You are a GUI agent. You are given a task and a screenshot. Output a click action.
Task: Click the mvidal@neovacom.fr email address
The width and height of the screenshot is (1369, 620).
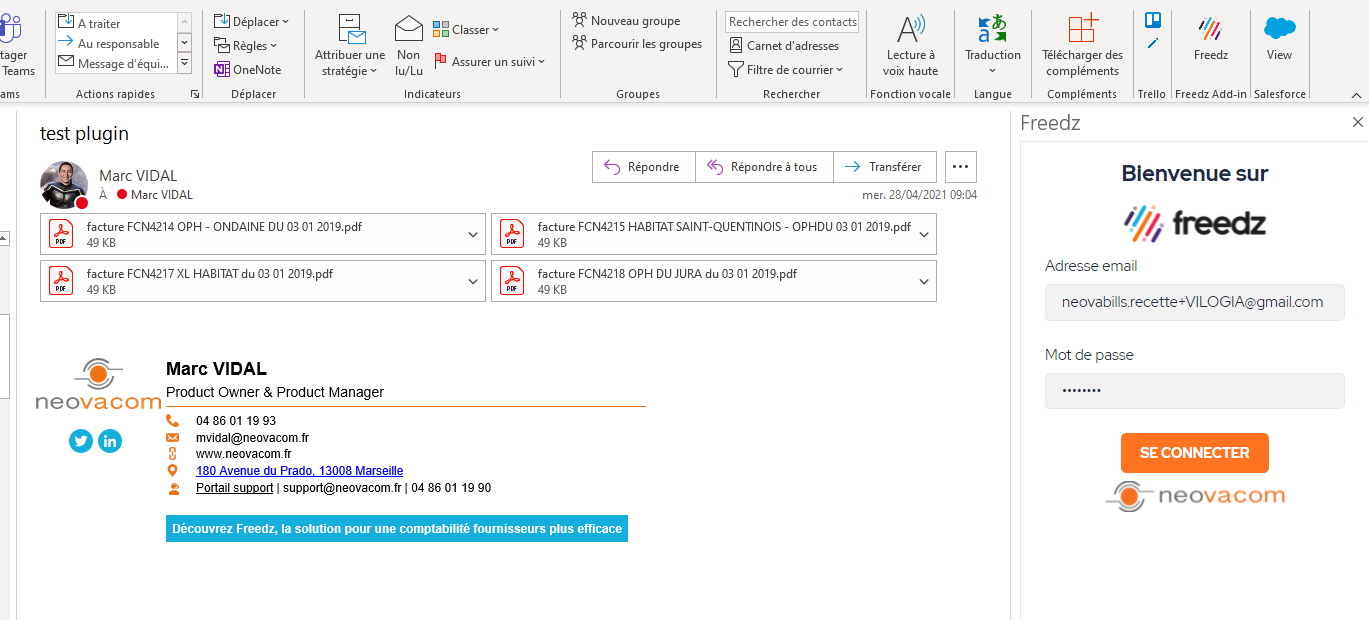252,437
